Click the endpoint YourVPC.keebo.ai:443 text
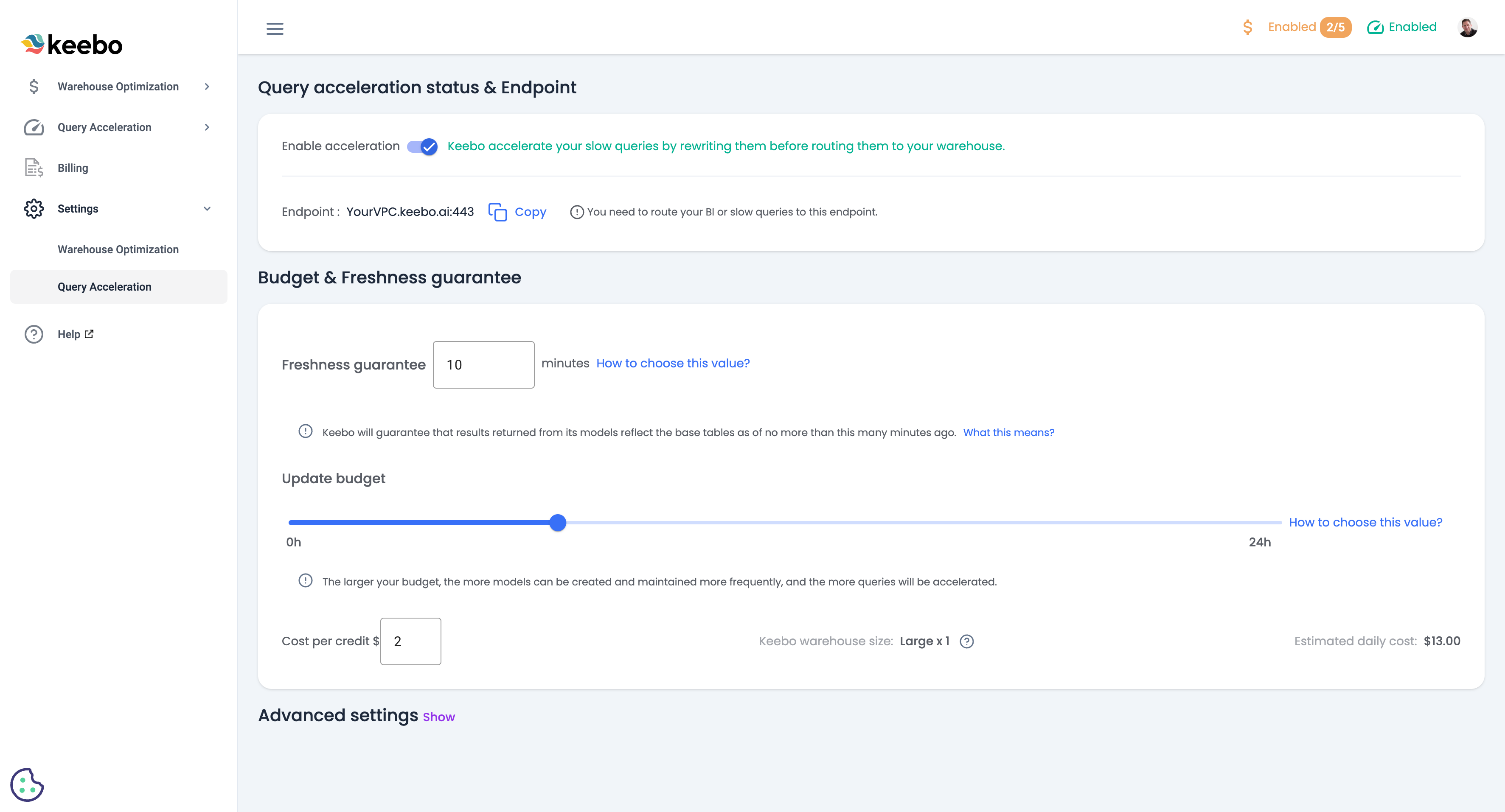Screen dimensions: 1505x812 (x=410, y=212)
